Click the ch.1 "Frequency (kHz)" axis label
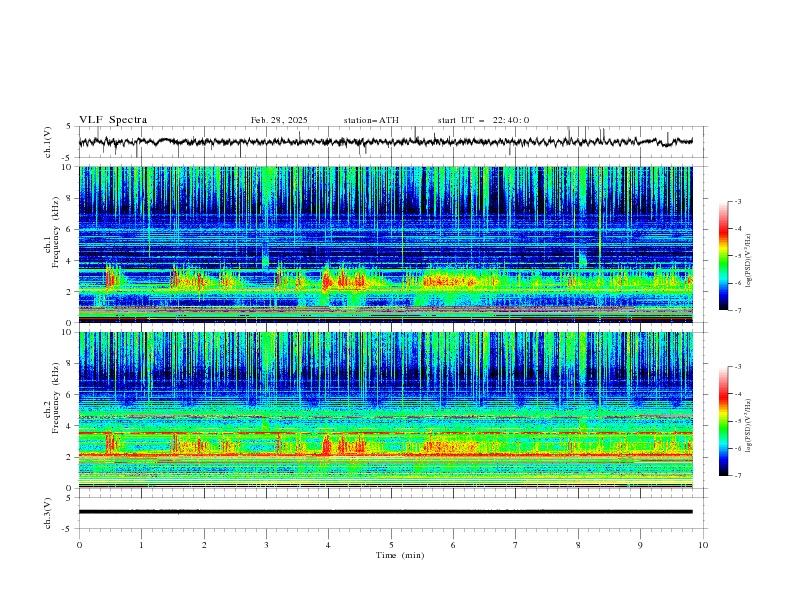The width and height of the screenshot is (792, 612). (56, 232)
